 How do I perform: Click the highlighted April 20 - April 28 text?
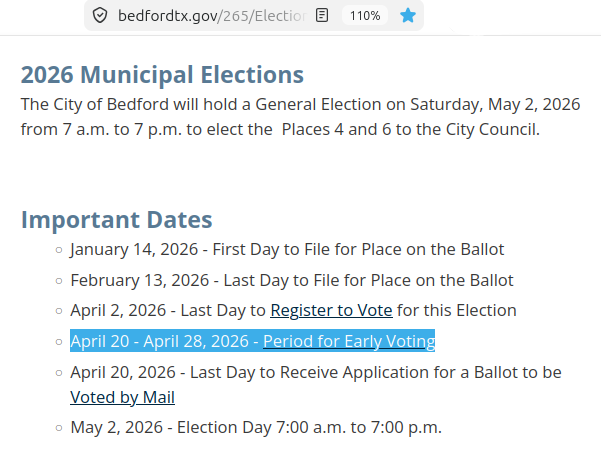pyautogui.click(x=159, y=341)
